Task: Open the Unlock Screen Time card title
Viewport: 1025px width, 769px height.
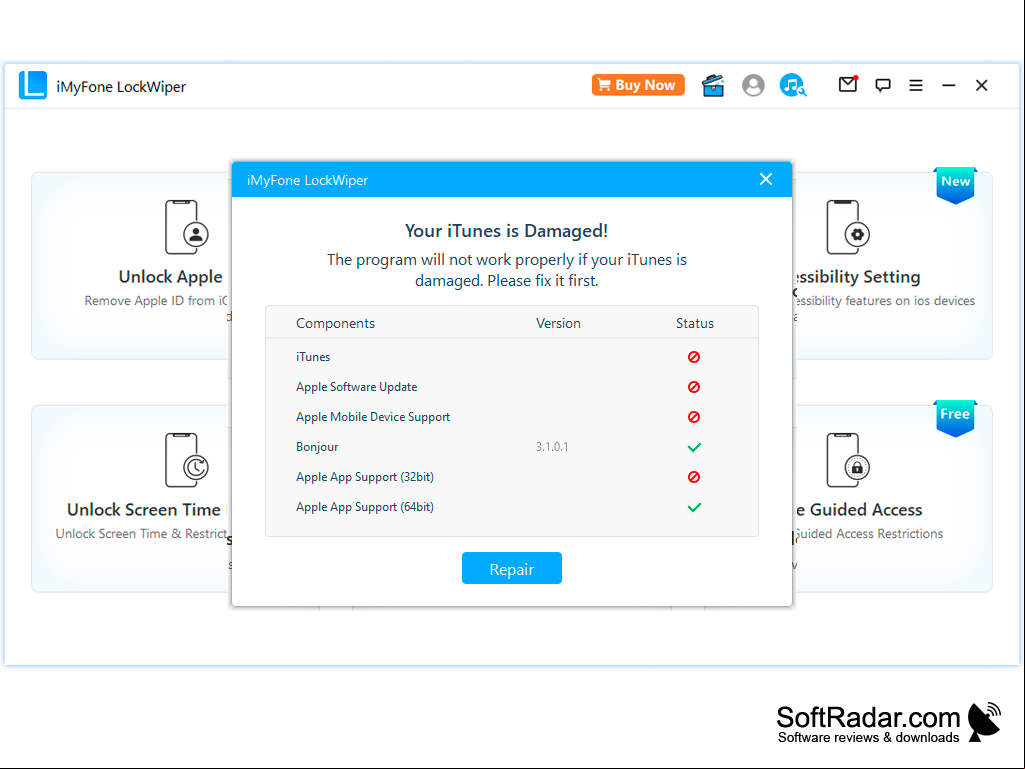Action: [144, 510]
